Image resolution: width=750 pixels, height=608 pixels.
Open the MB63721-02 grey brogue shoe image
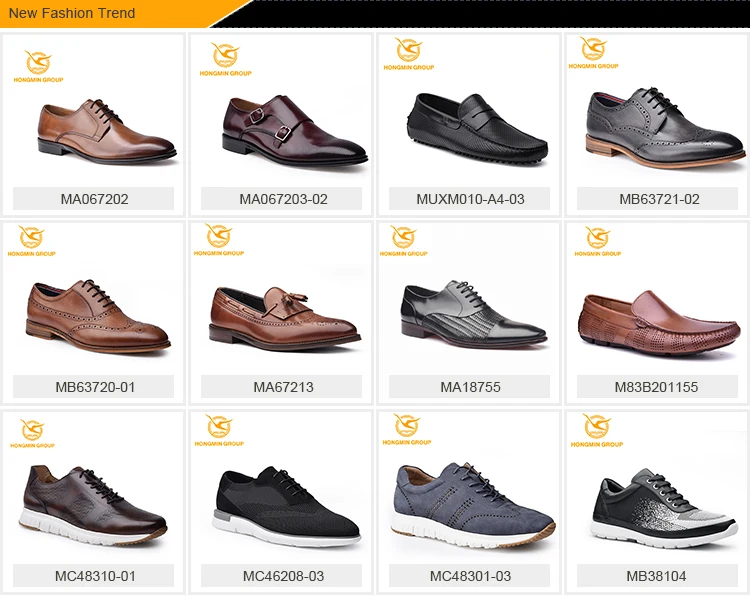coord(665,127)
